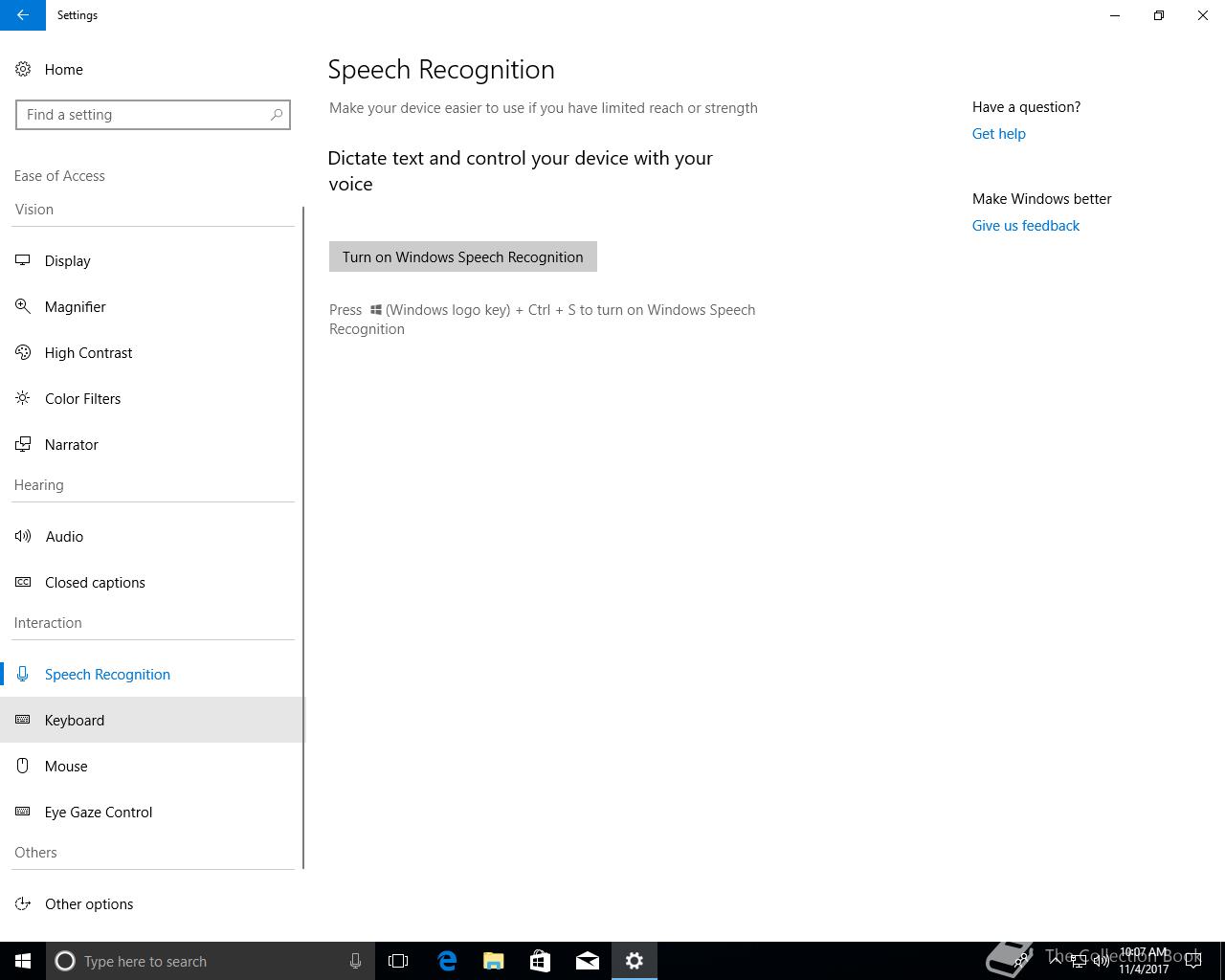Open Display settings
This screenshot has width=1225, height=980.
pos(153,261)
